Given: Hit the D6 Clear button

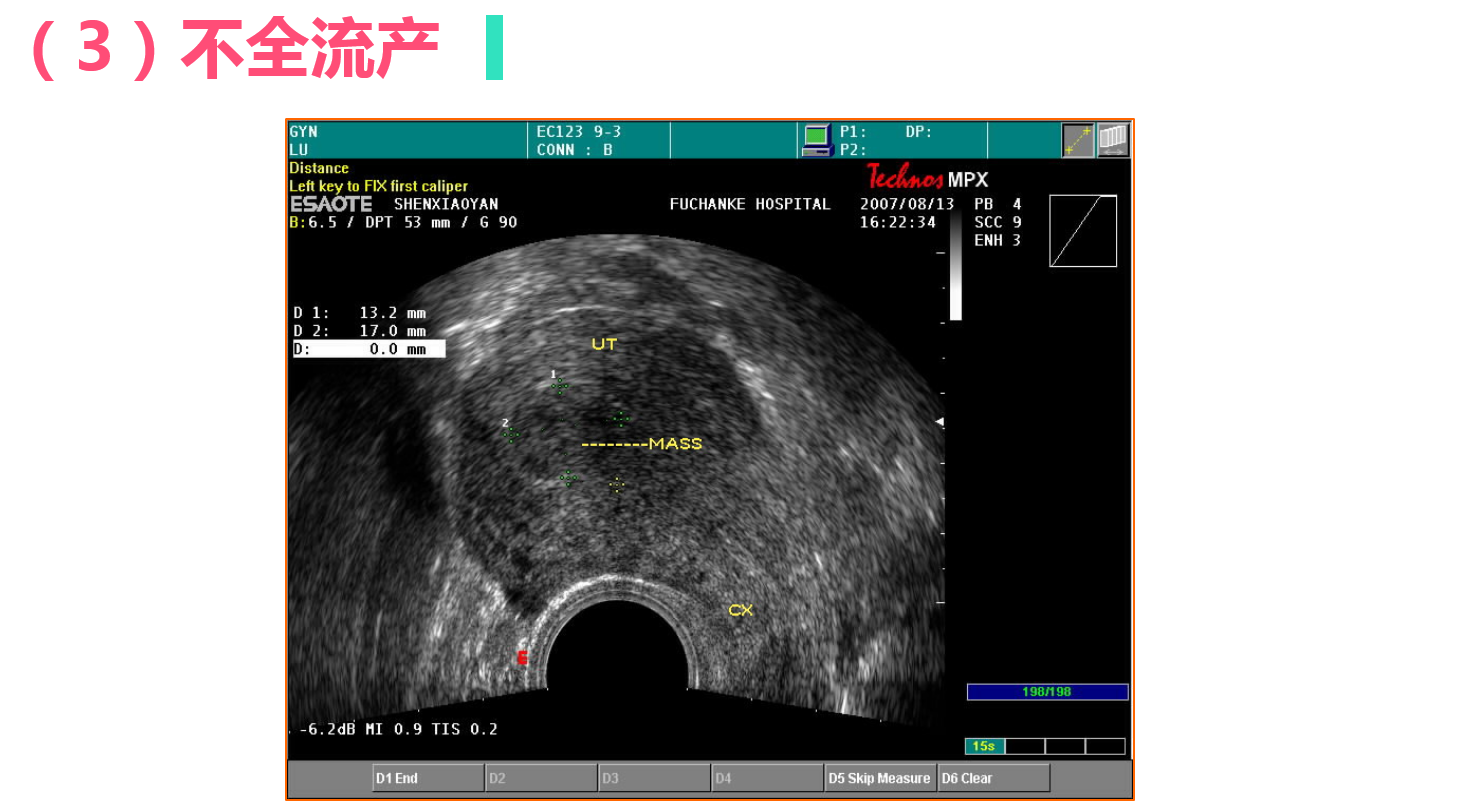Looking at the screenshot, I should point(994,778).
